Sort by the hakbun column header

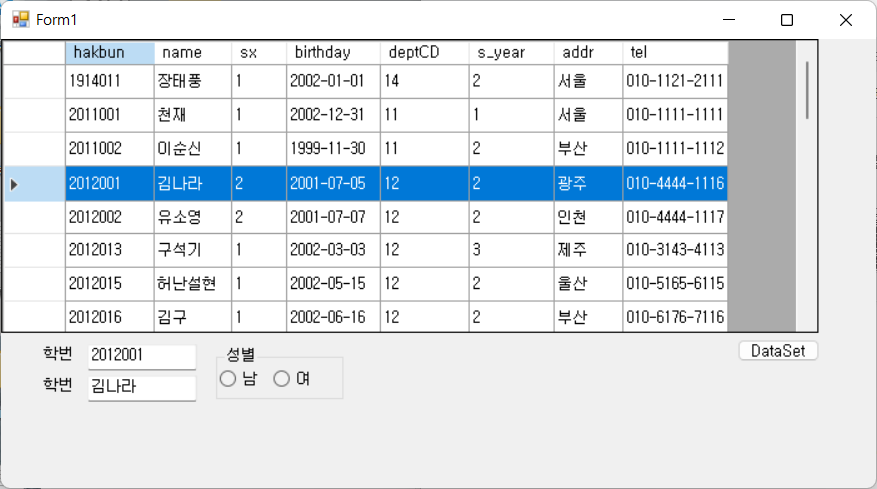110,53
